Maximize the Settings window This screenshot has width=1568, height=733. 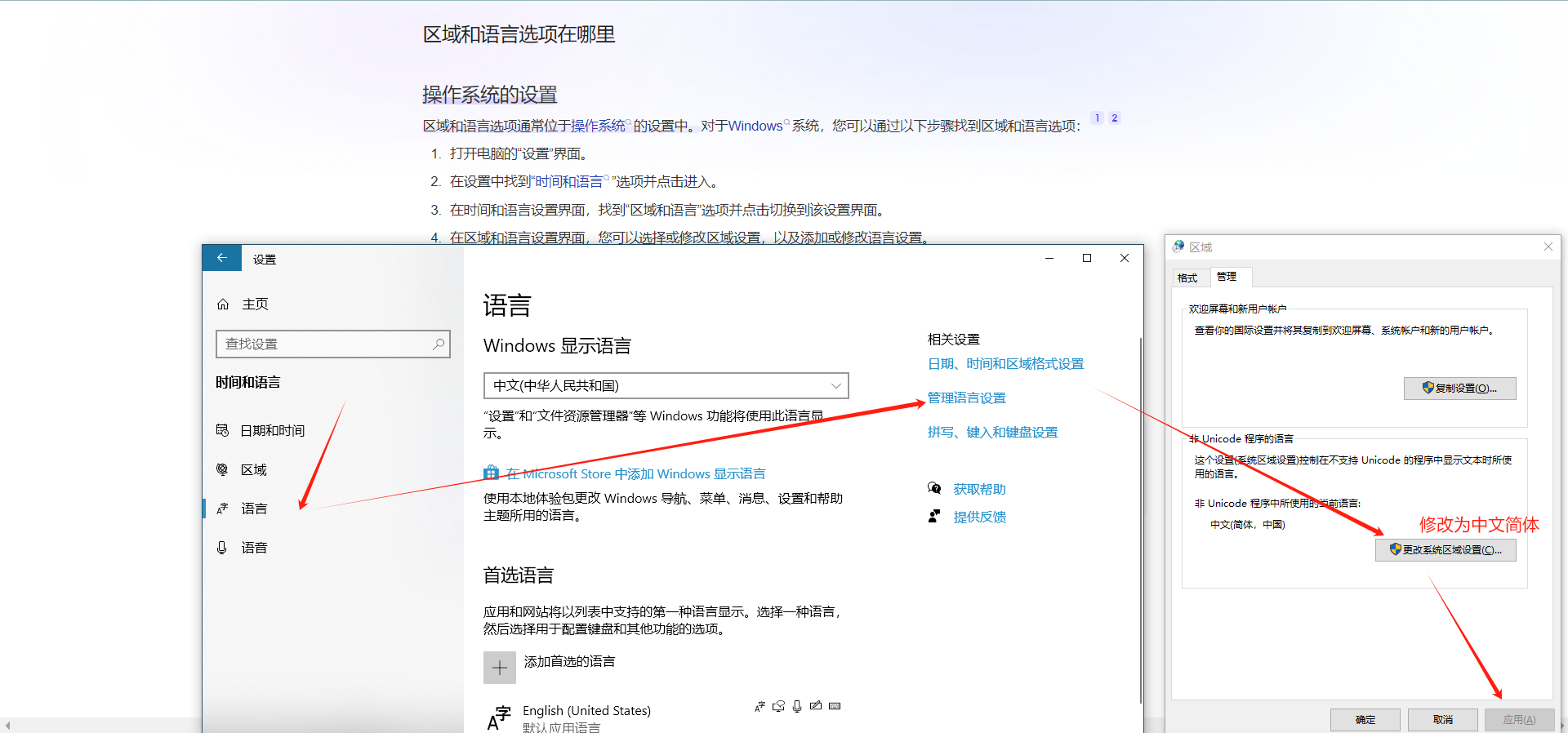click(x=1087, y=258)
